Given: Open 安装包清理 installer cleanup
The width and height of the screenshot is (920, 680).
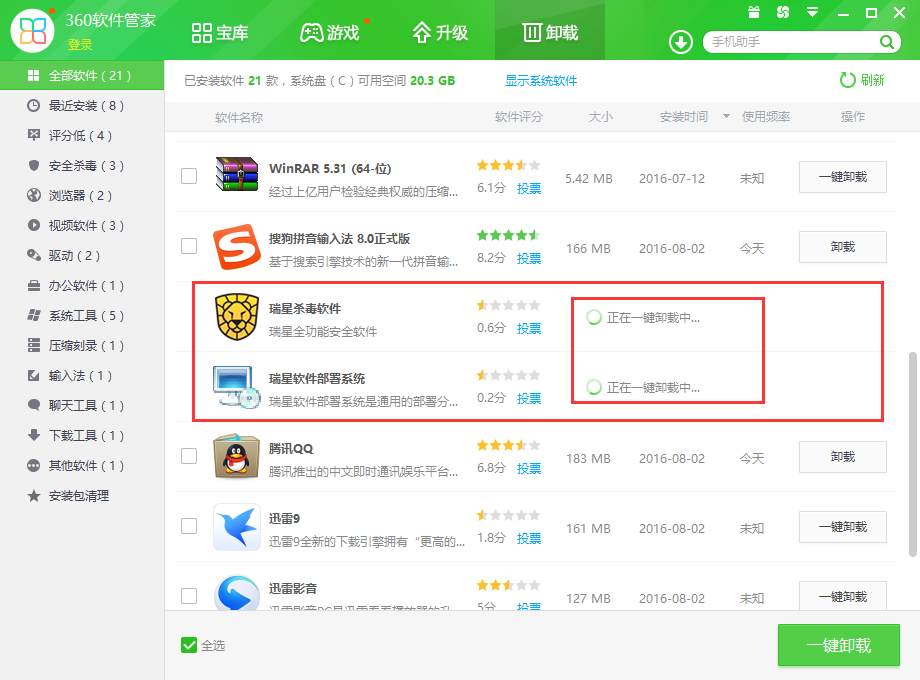Looking at the screenshot, I should [x=82, y=496].
